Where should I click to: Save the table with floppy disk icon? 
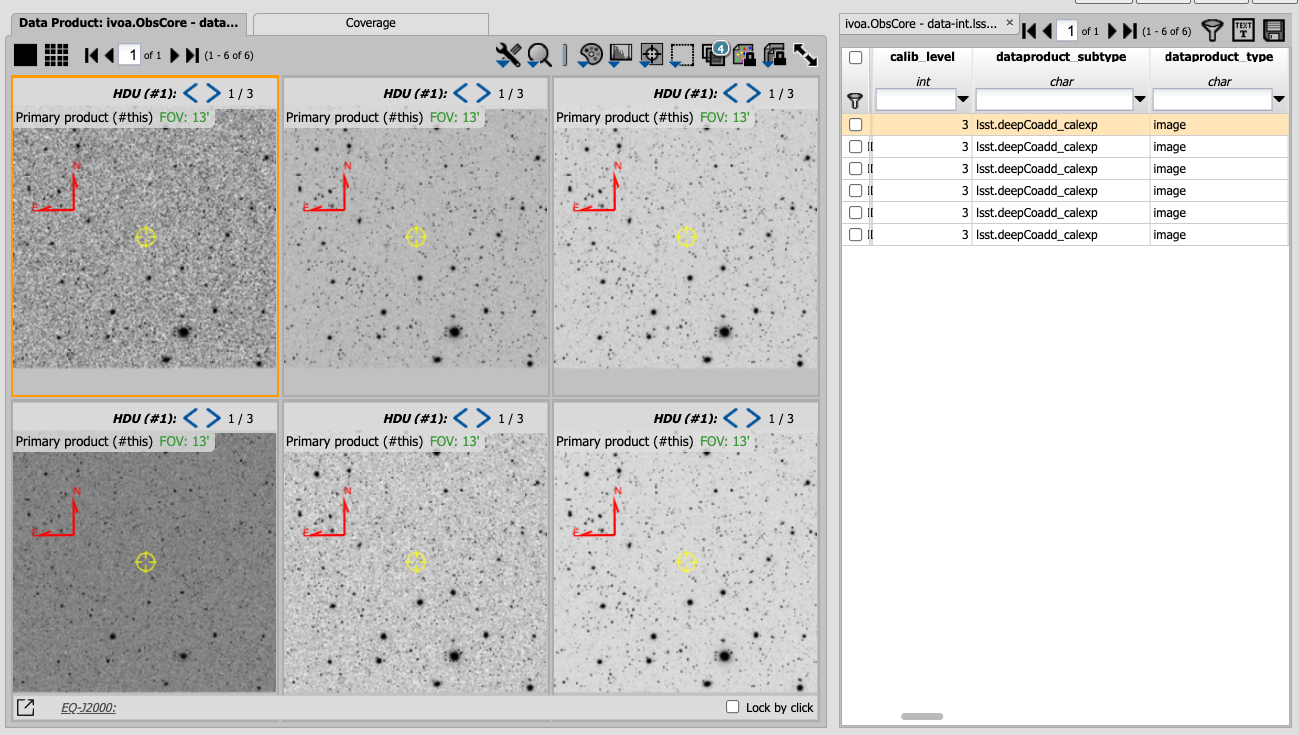pyautogui.click(x=1274, y=30)
